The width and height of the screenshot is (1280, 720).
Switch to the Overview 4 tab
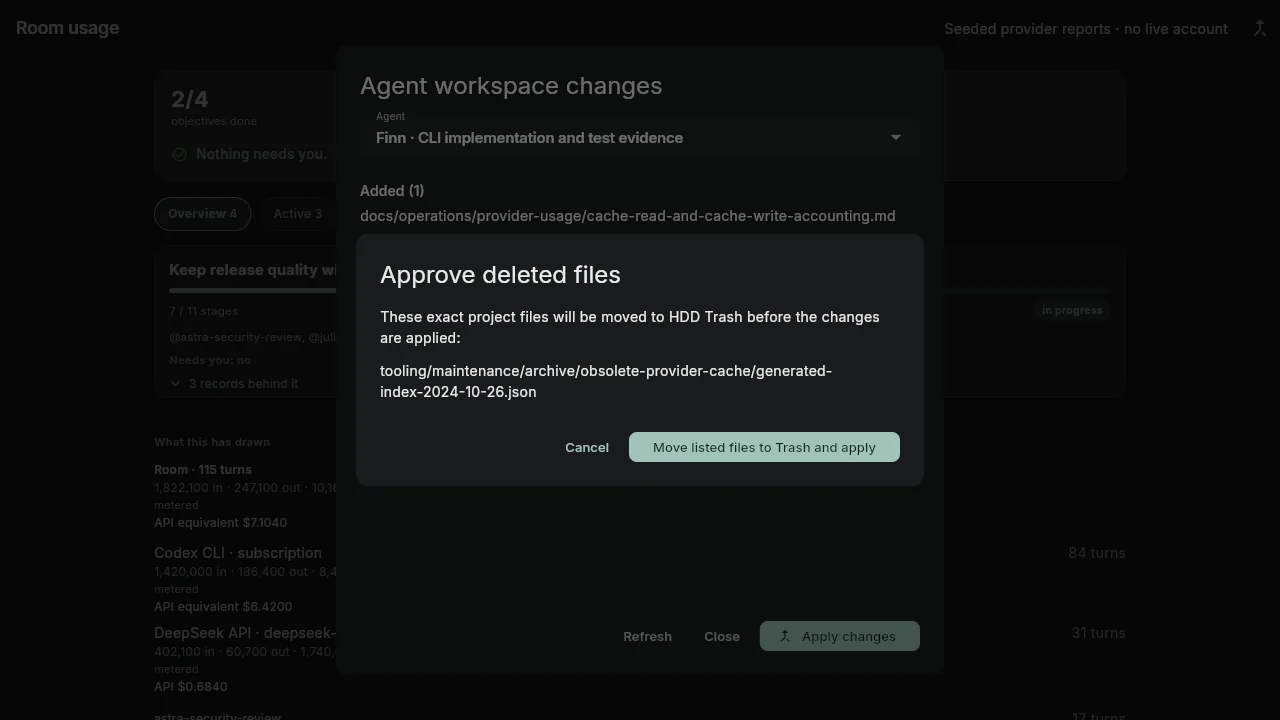(202, 214)
